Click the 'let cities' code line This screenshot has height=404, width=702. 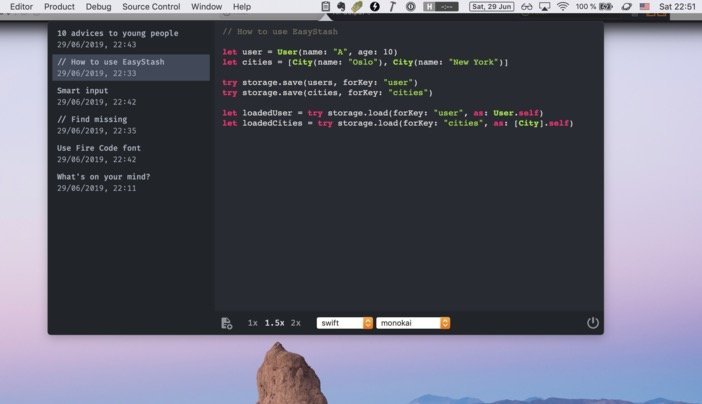(365, 62)
